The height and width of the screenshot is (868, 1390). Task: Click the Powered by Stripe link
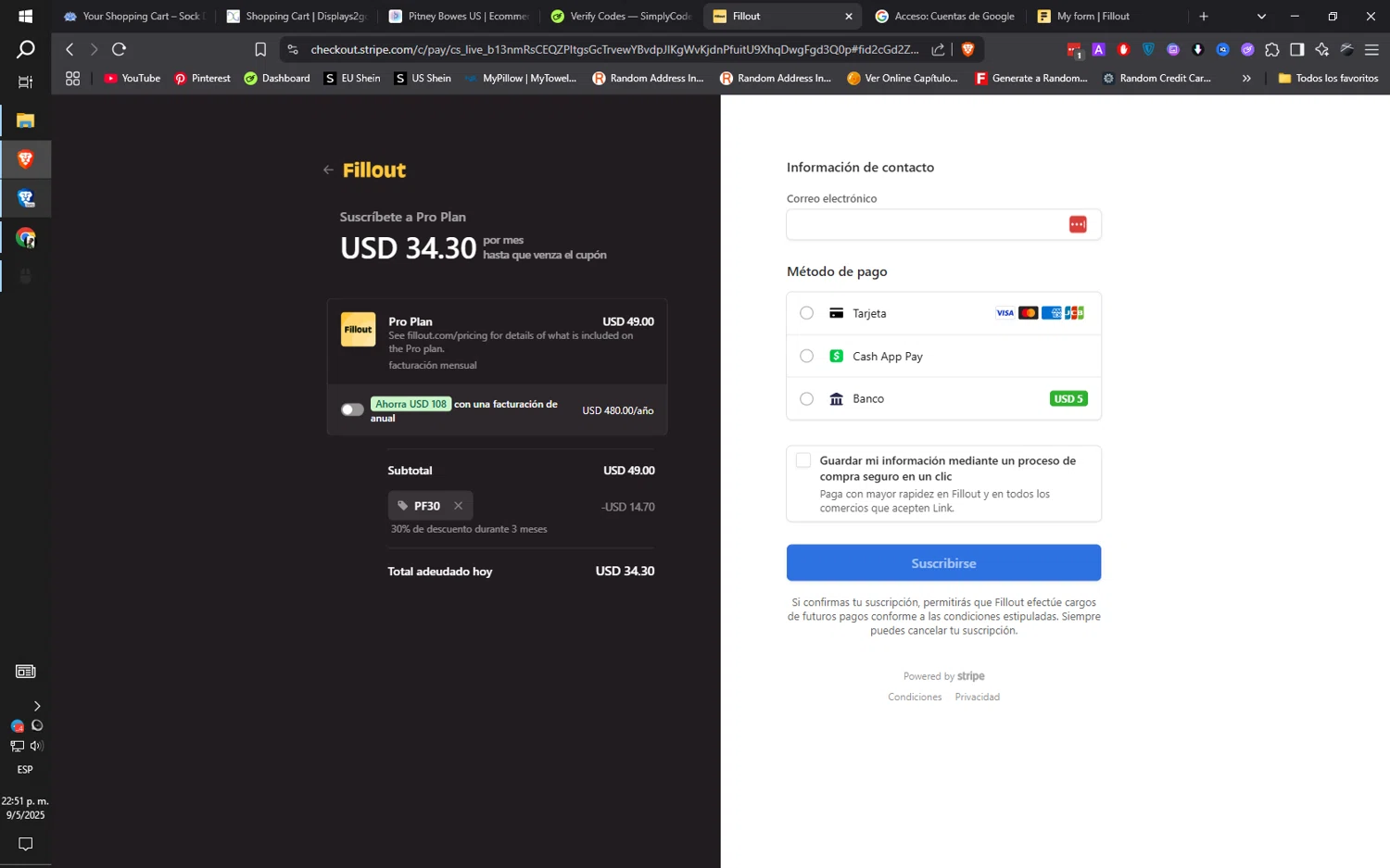[x=943, y=676]
